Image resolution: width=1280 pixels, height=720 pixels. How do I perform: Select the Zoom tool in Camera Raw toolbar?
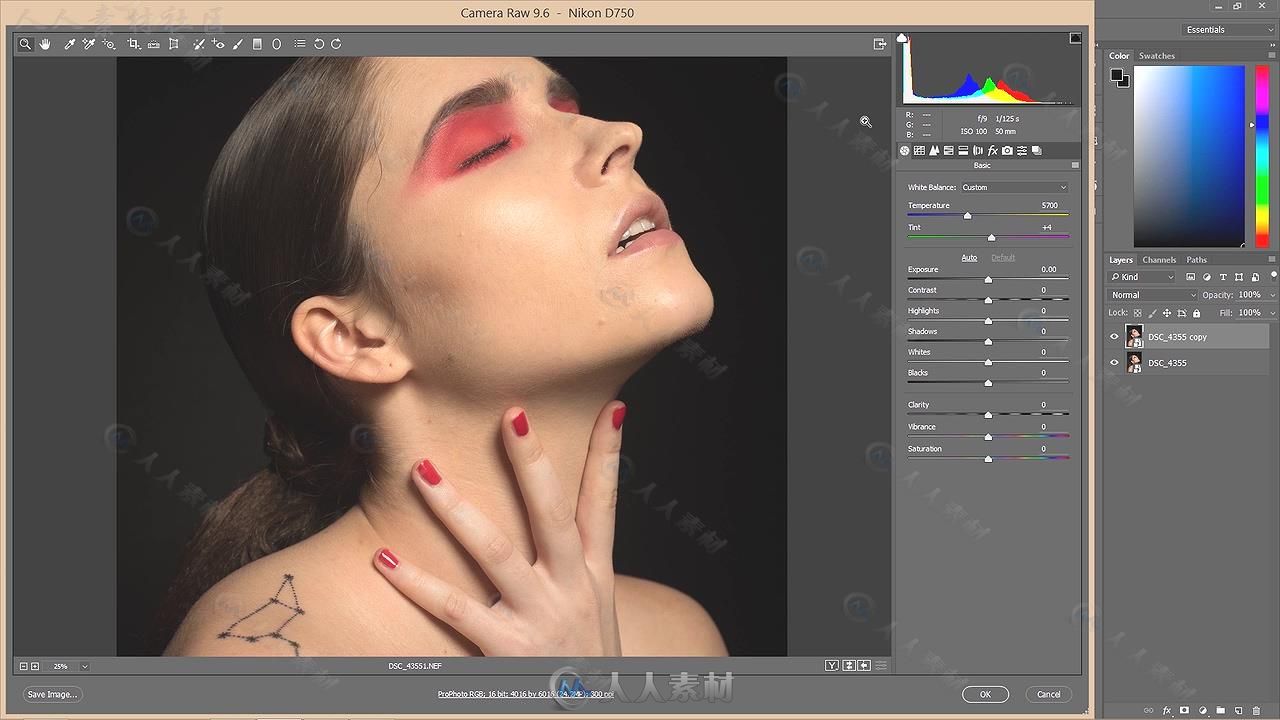click(25, 44)
